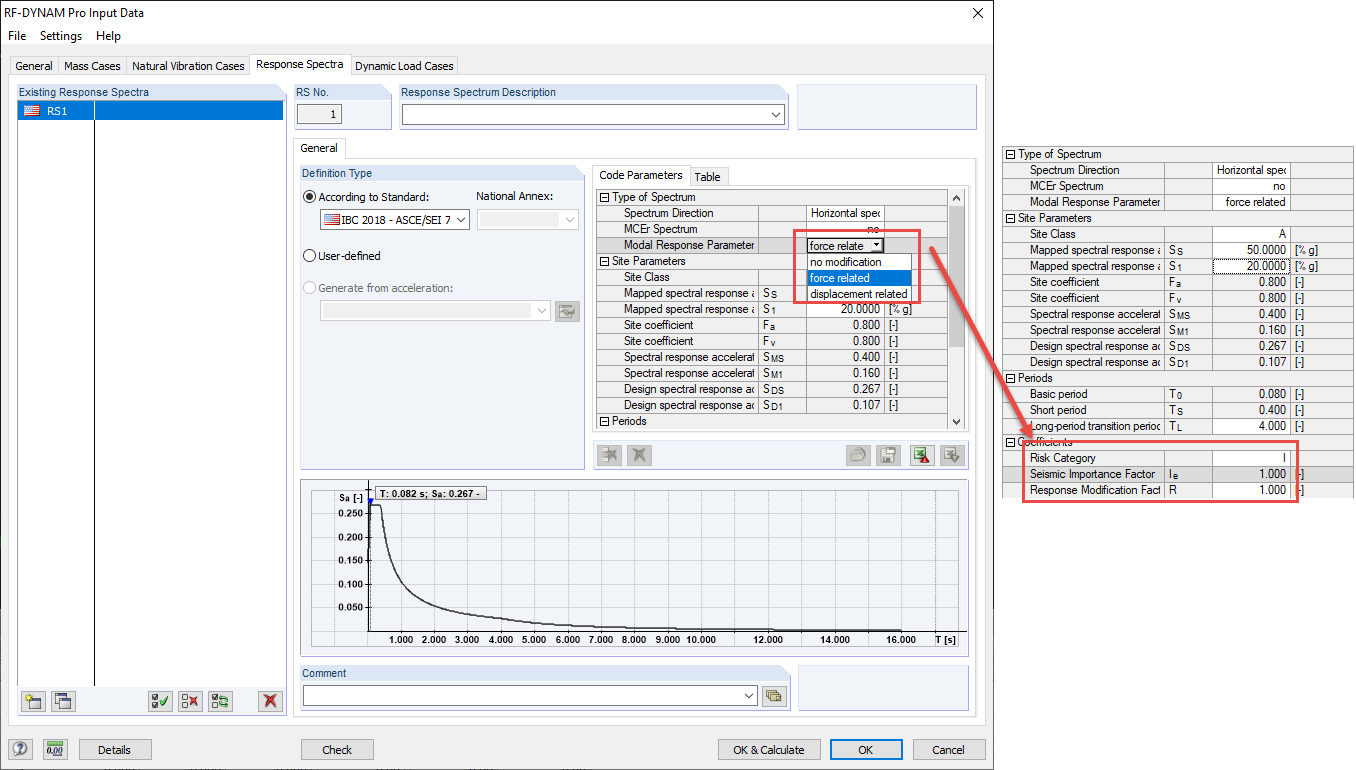The height and width of the screenshot is (770, 1356).
Task: Create a new response spectrum
Action: coord(32,701)
